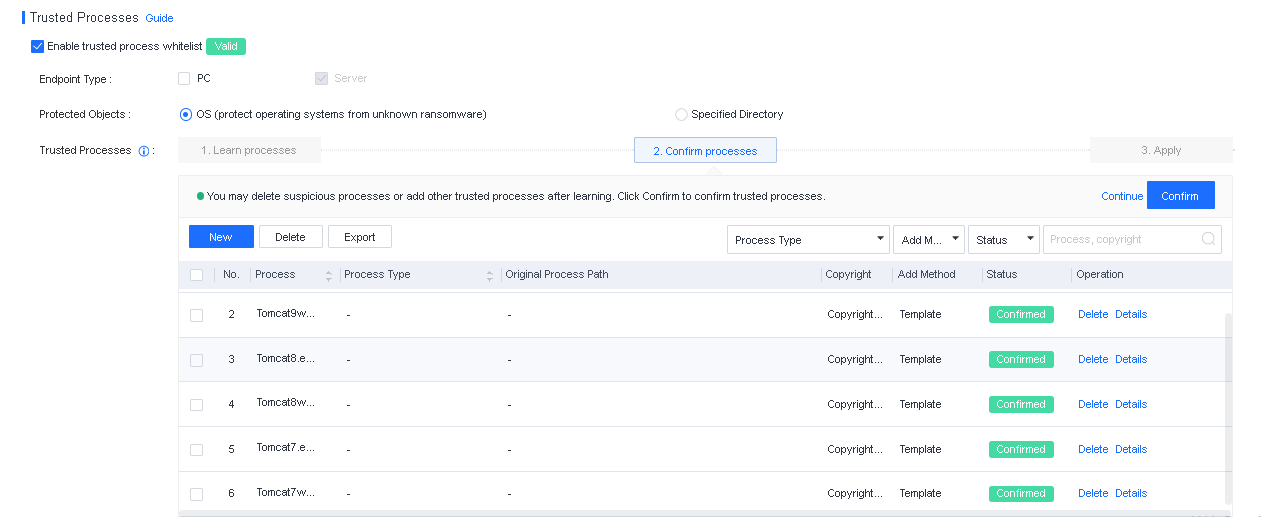This screenshot has width=1264, height=517.
Task: Choose the OS protected objects radio
Action: (186, 115)
